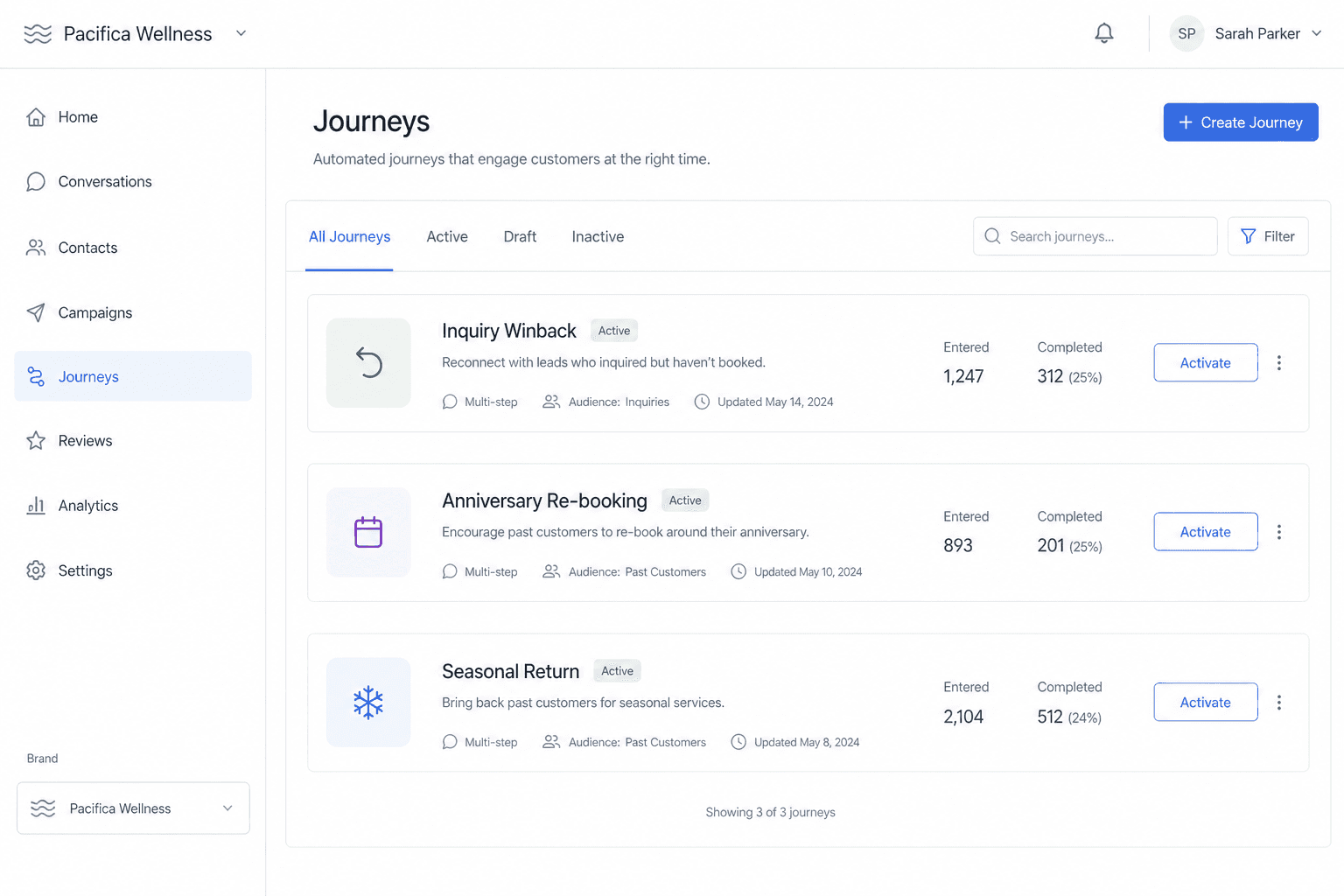Click the clock icon beside Updated May 8, 2024
This screenshot has height=896, width=1344.
click(x=738, y=742)
